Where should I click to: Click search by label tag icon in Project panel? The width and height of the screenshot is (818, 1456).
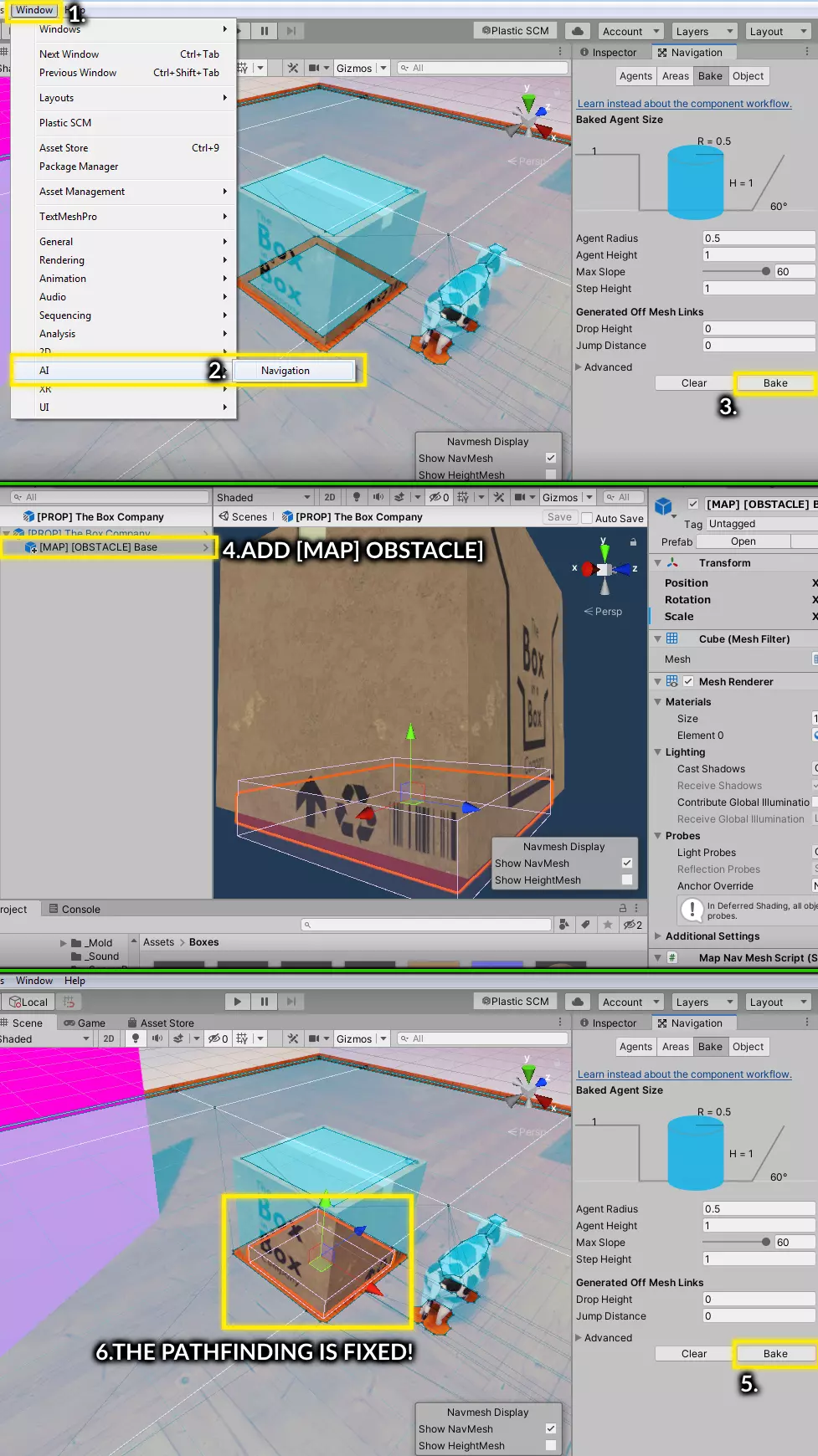[x=585, y=925]
